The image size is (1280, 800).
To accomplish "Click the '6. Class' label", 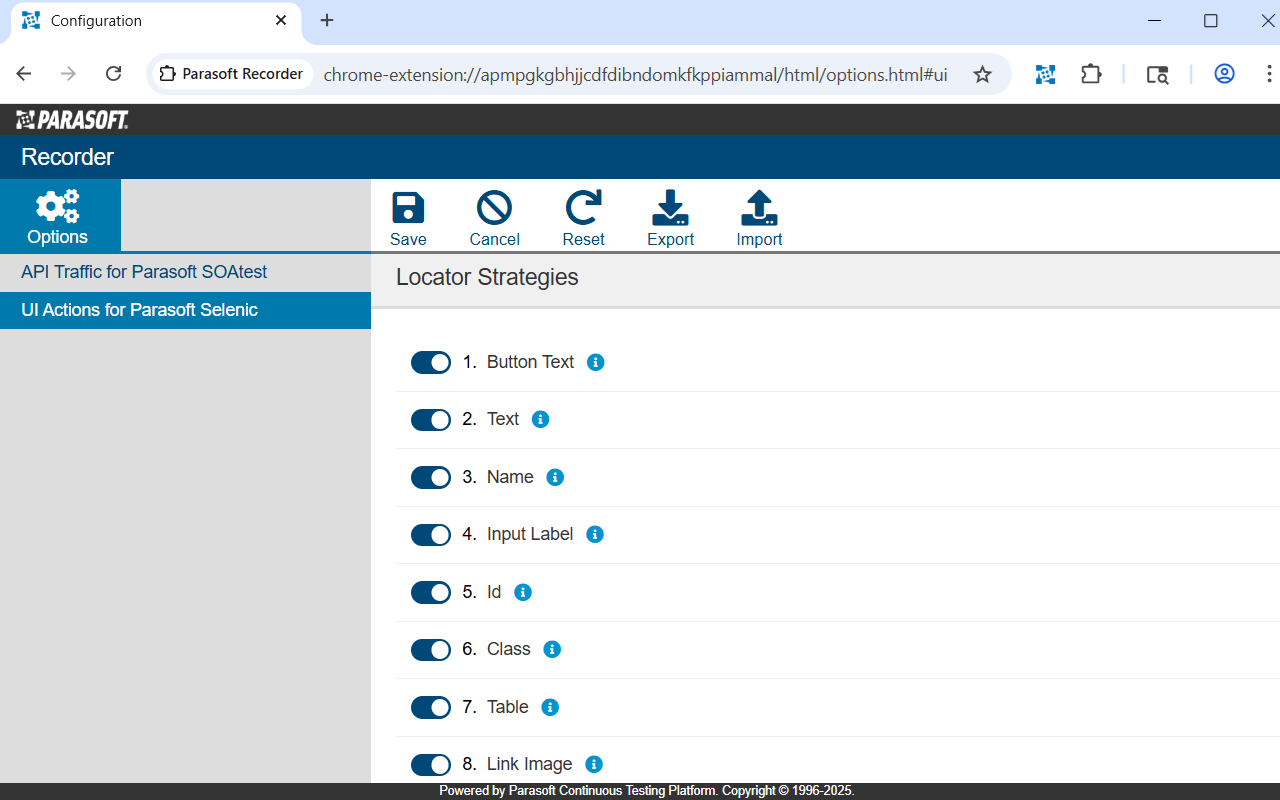I will 496,649.
